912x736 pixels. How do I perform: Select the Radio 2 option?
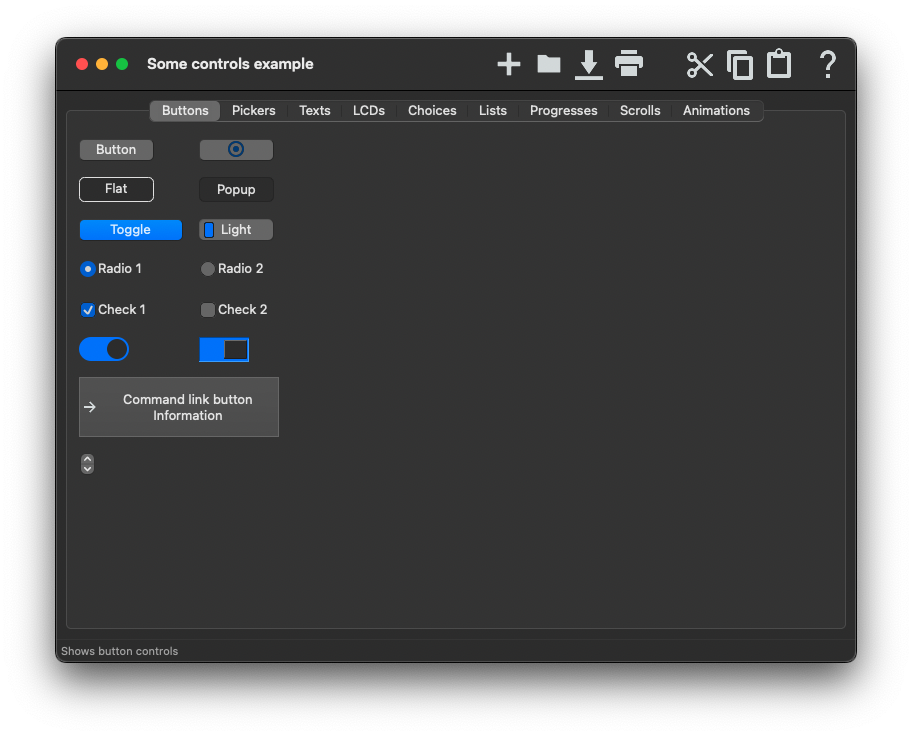(208, 269)
